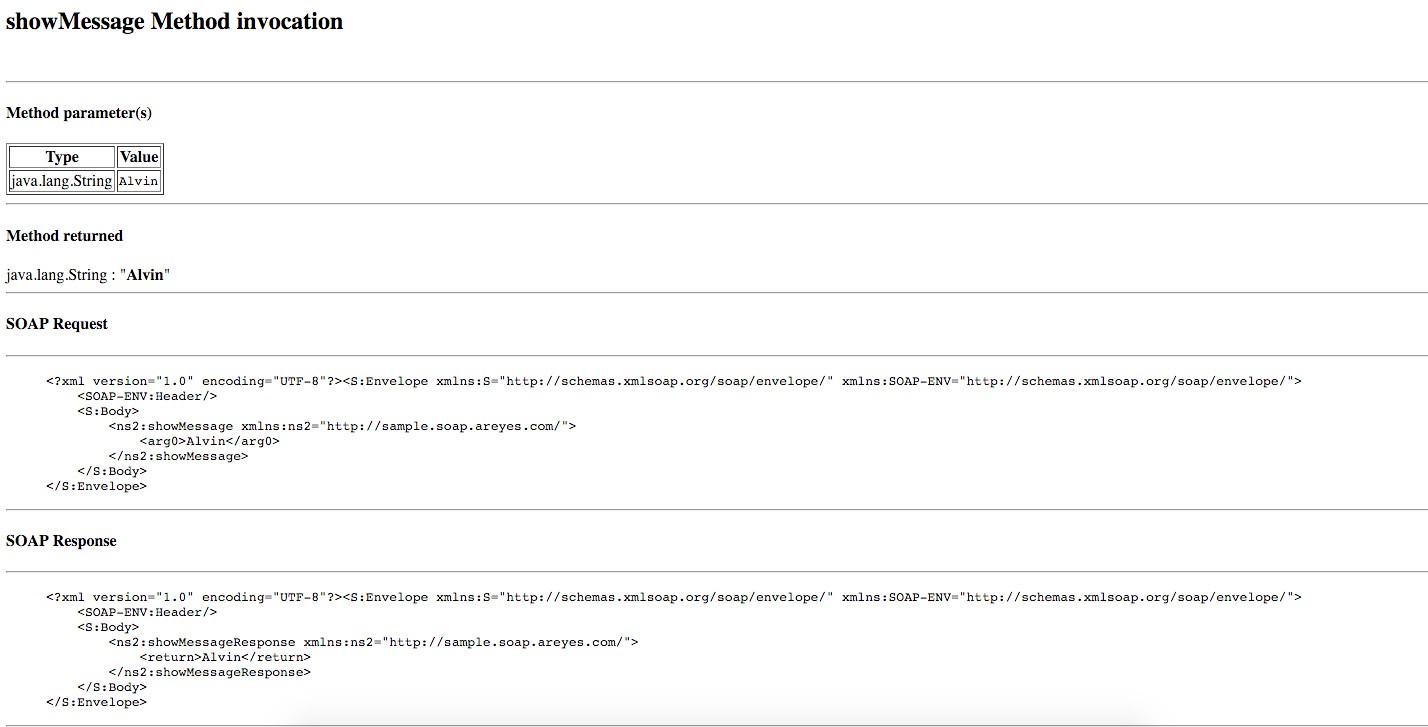The height and width of the screenshot is (727, 1428).
Task: Select the <arg0>Alvin</arg0> line
Action: coord(210,441)
